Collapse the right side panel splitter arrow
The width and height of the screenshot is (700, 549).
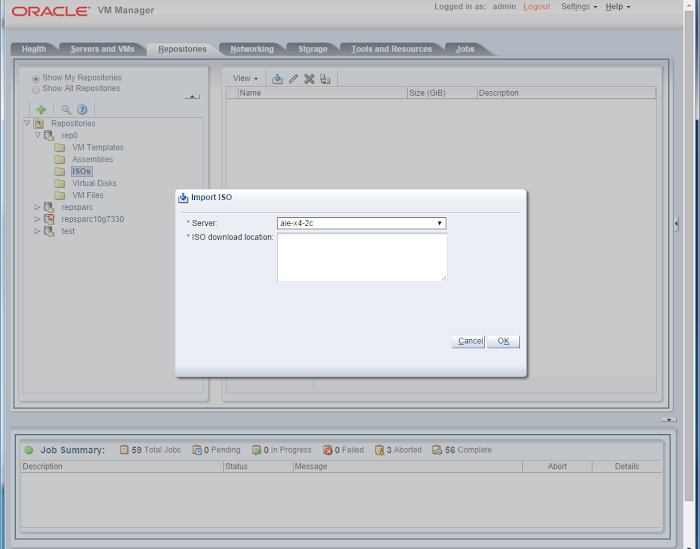[676, 223]
